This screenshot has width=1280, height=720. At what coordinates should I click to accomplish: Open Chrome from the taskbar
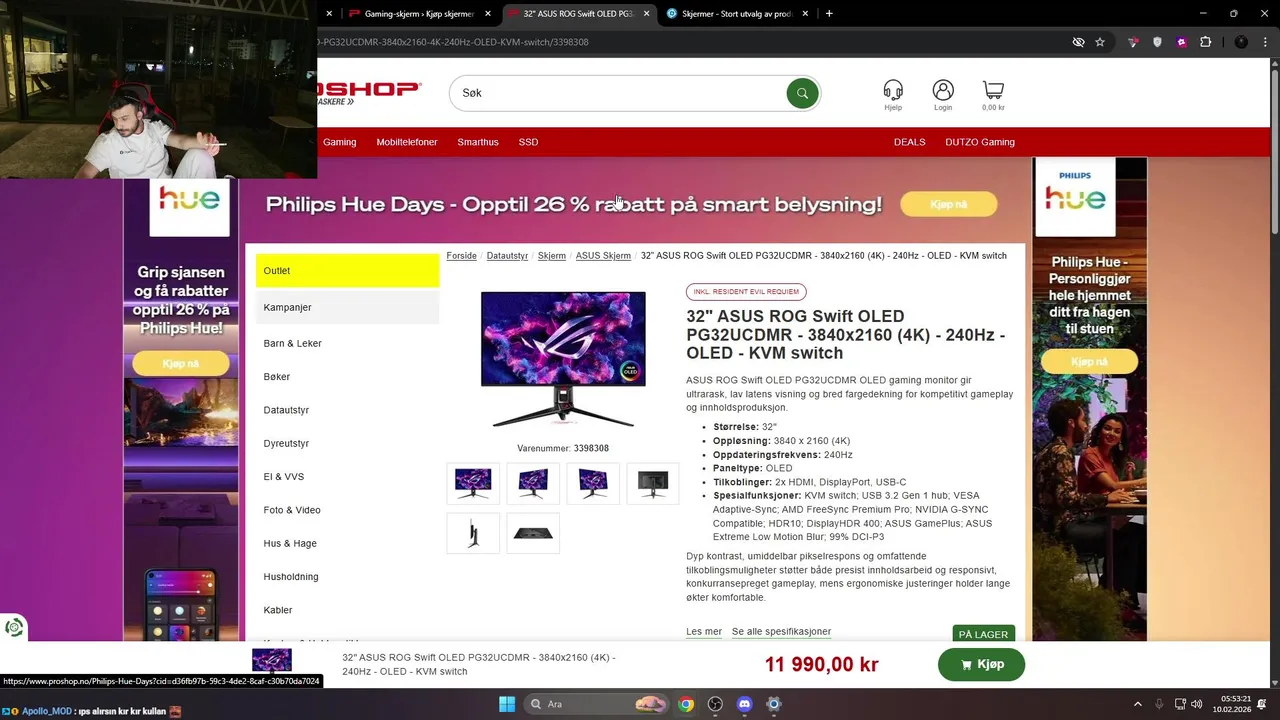686,704
